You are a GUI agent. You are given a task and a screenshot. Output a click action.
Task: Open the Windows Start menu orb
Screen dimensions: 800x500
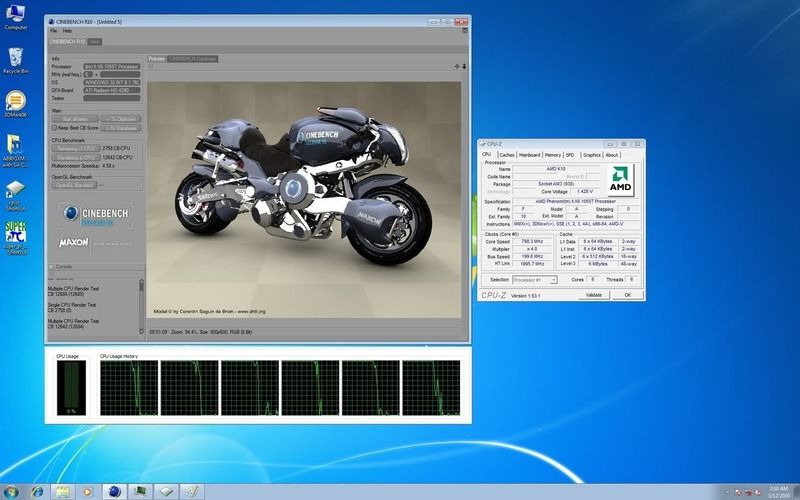[10, 492]
